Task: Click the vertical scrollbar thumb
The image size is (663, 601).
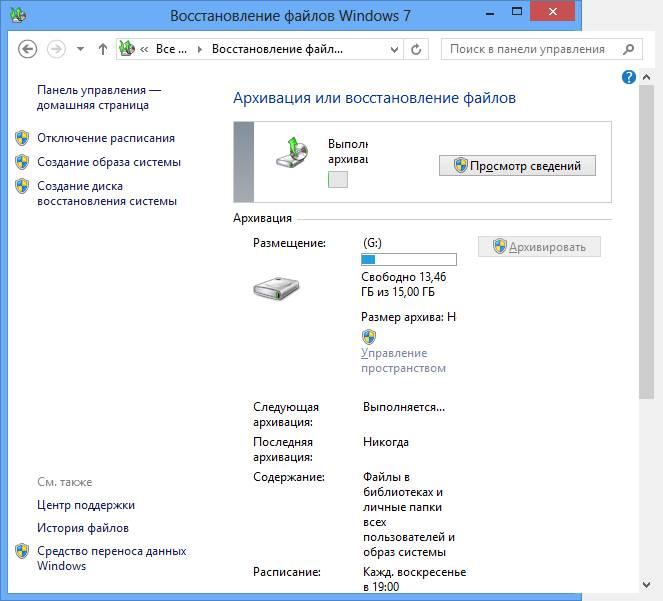Action: click(647, 242)
